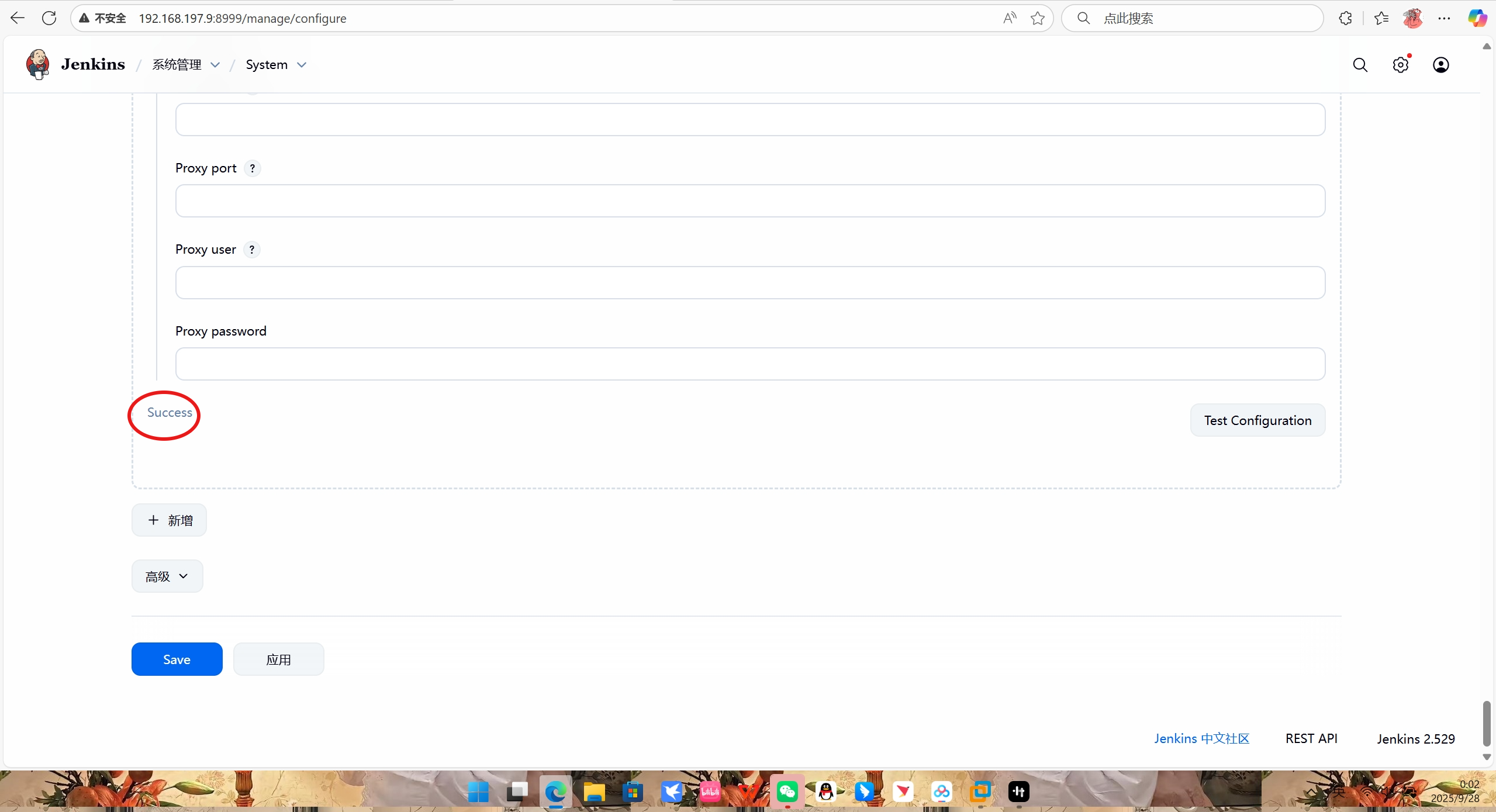The height and width of the screenshot is (812, 1496).
Task: Click the 点此搜索 search box
Action: click(1193, 18)
